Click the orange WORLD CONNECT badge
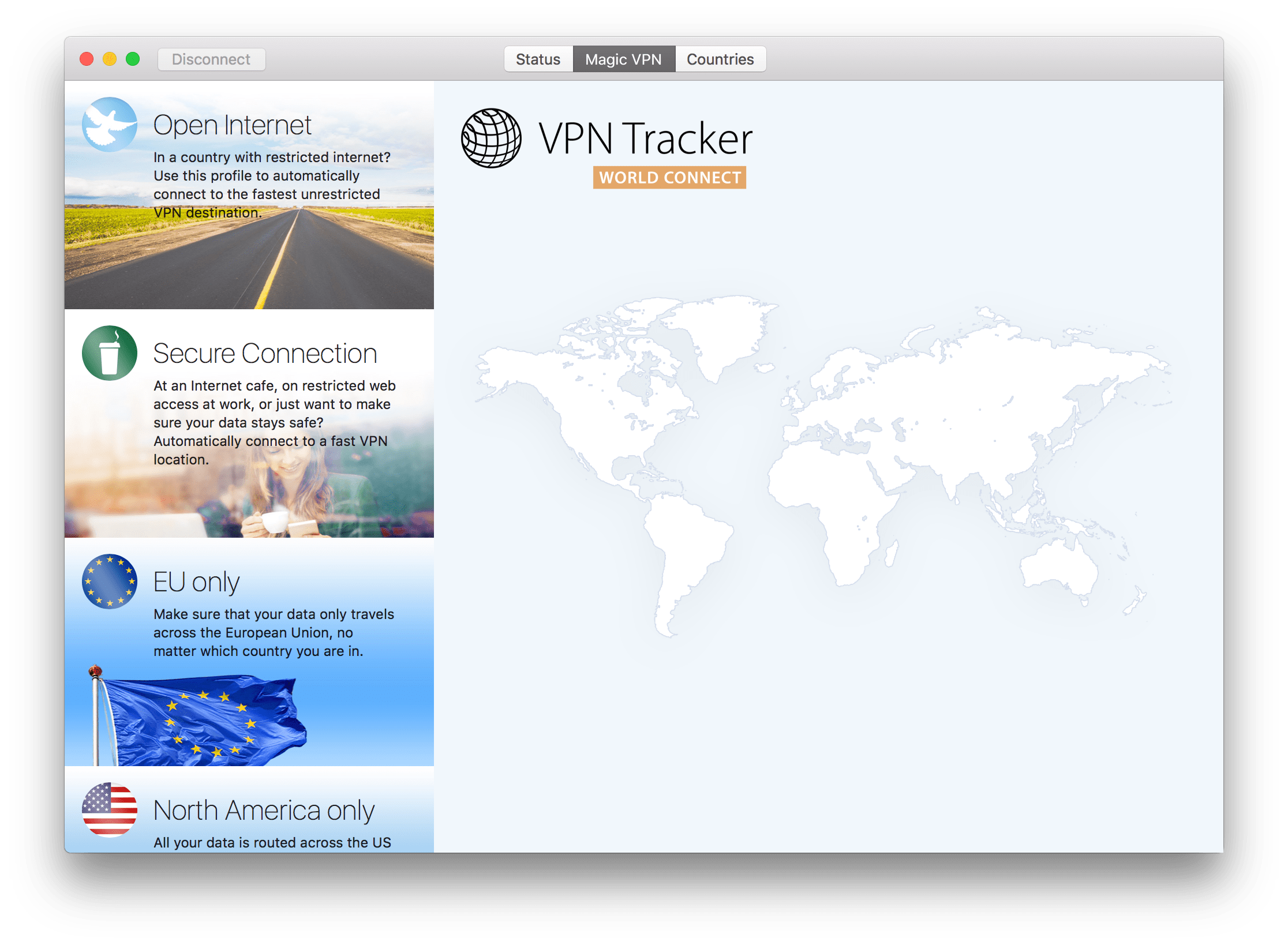1288x945 pixels. point(669,178)
